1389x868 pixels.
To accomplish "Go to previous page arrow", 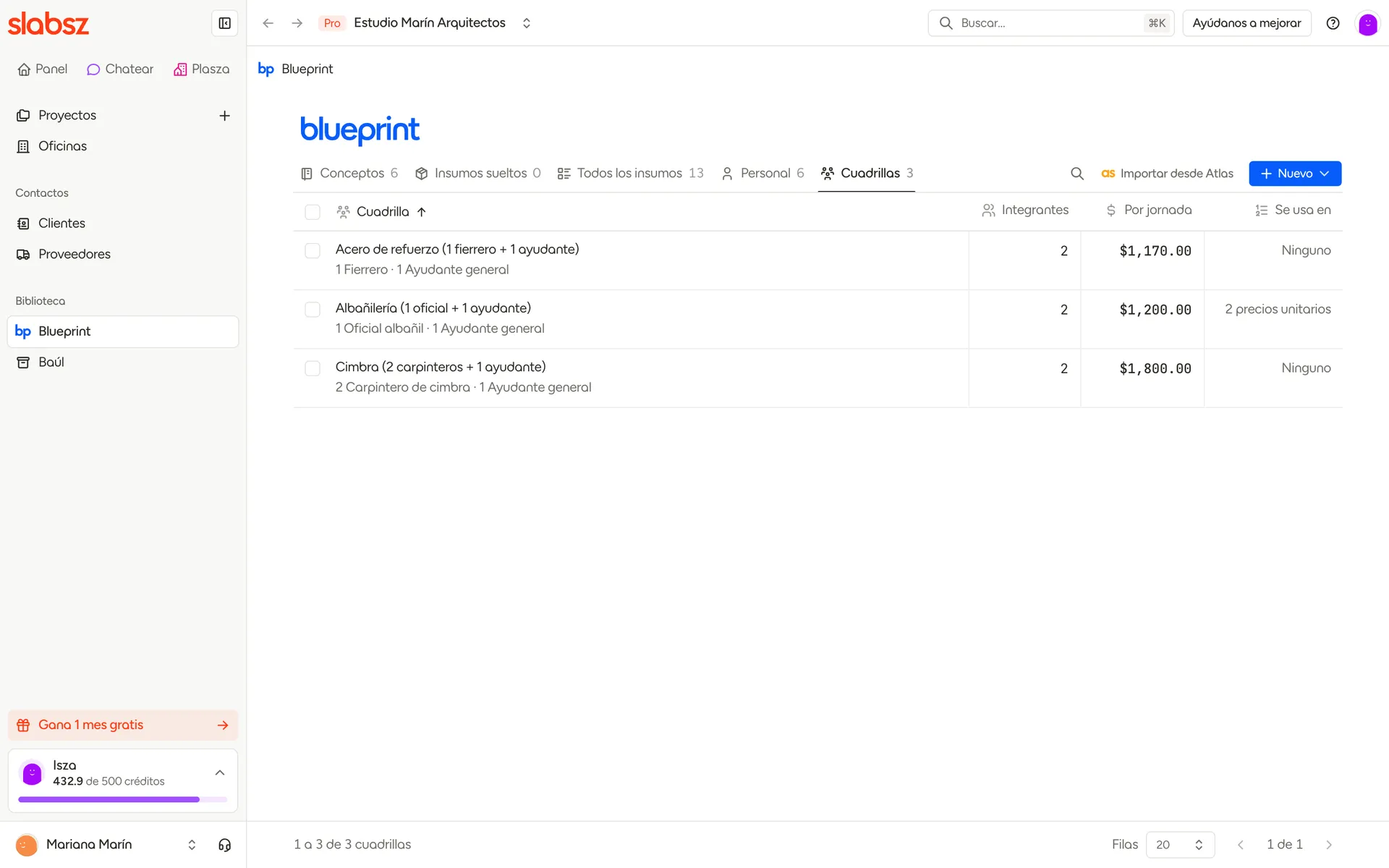I will coord(1241,845).
